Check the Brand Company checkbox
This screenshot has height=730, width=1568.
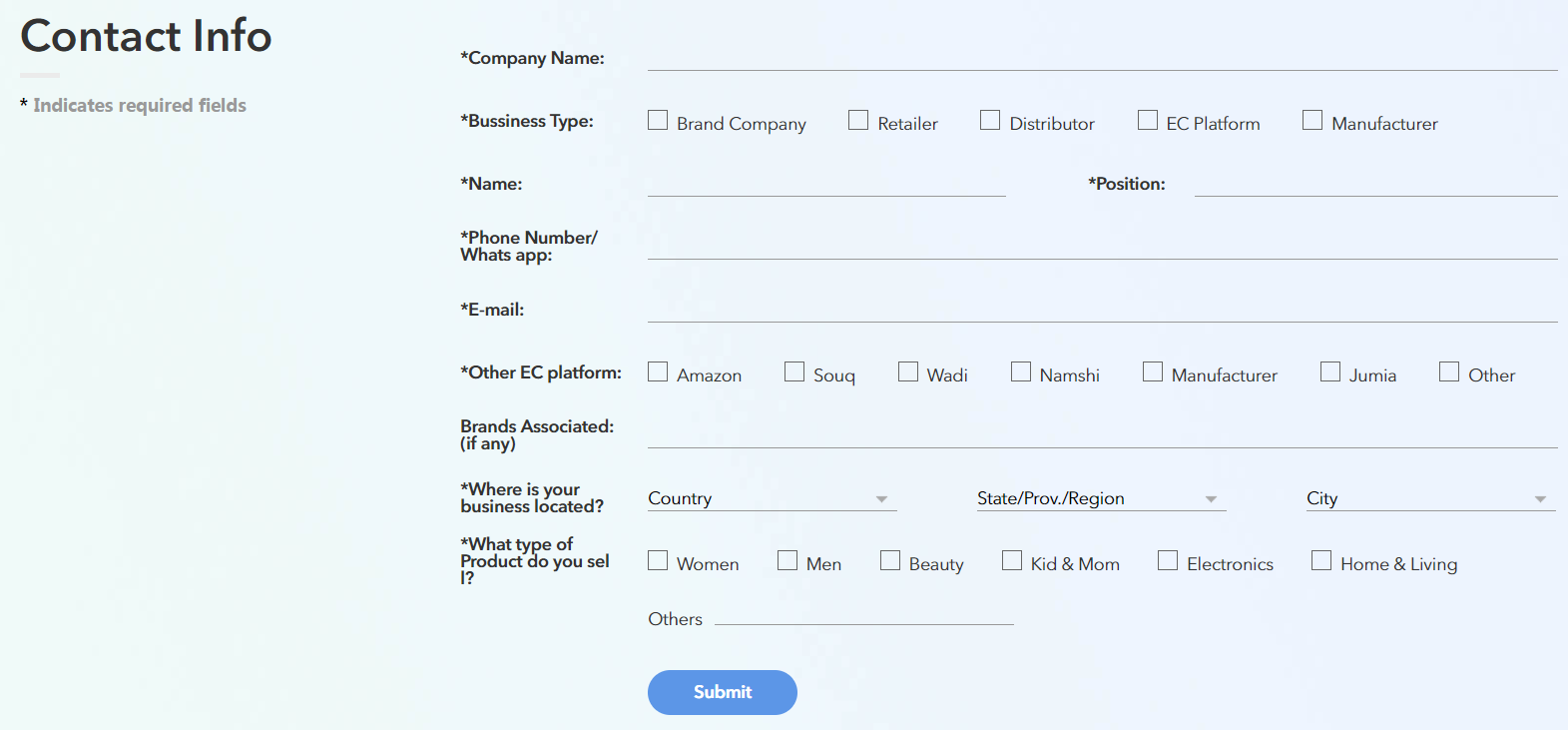tap(658, 121)
